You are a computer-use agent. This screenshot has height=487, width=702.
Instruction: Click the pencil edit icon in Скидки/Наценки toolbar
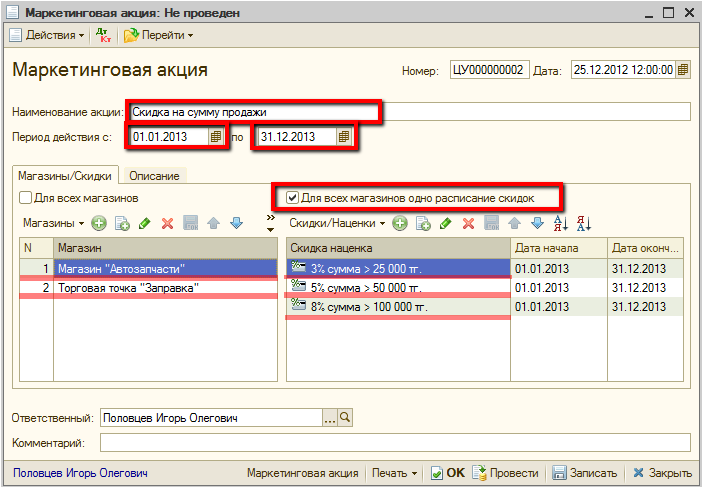[x=445, y=223]
